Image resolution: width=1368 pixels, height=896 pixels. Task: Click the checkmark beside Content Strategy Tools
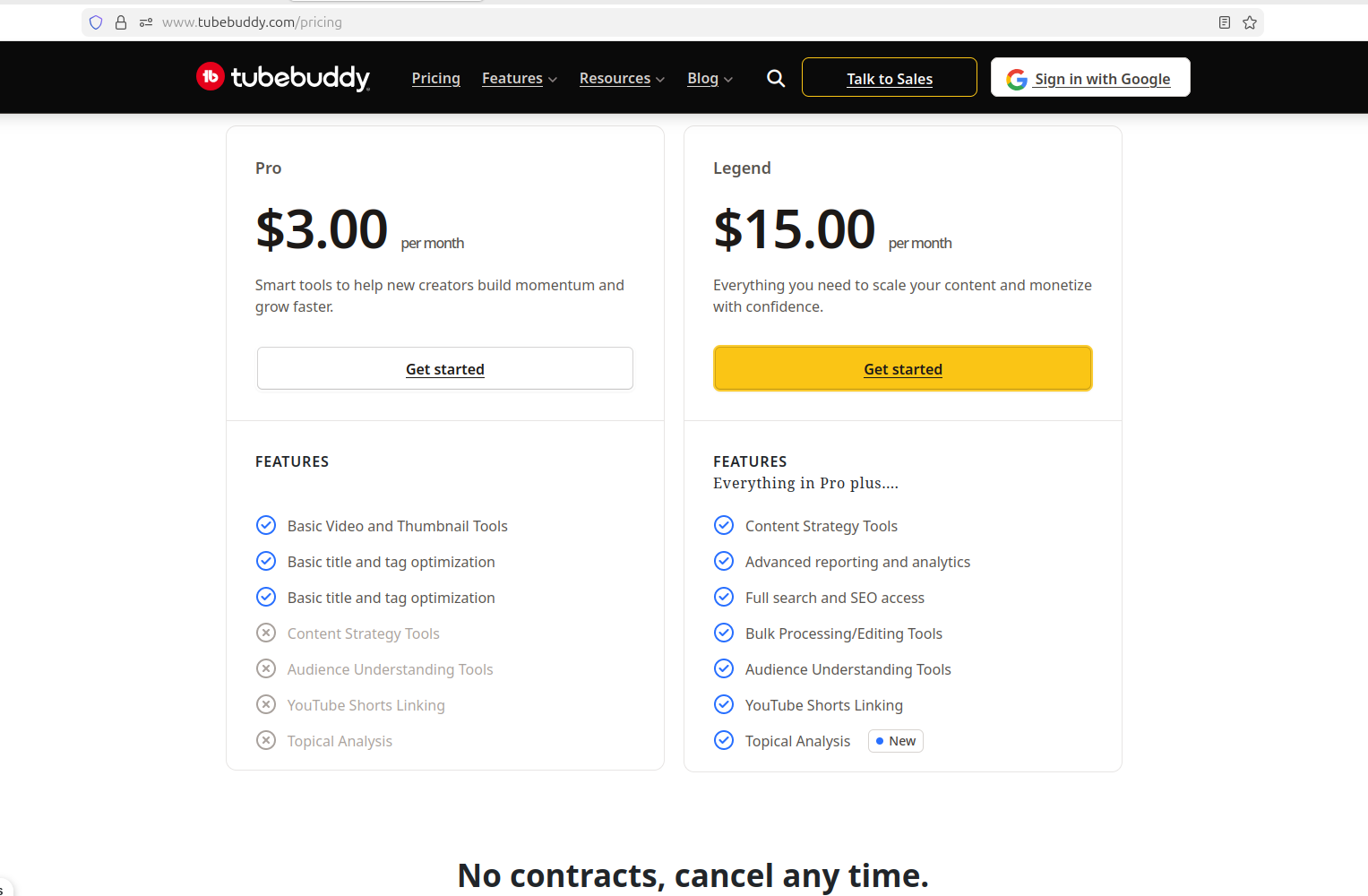click(x=724, y=525)
